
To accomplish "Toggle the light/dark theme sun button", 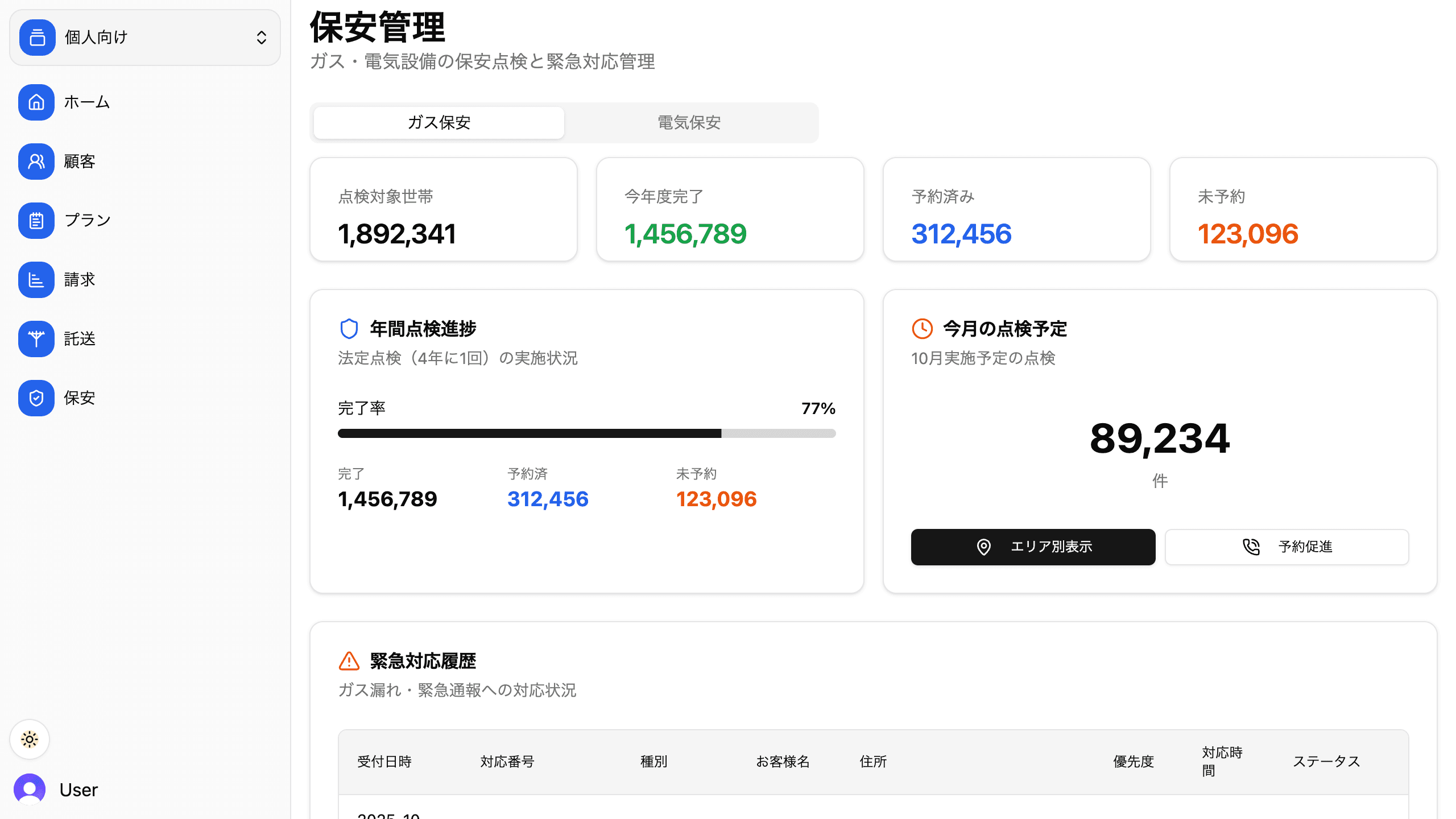I will (30, 739).
